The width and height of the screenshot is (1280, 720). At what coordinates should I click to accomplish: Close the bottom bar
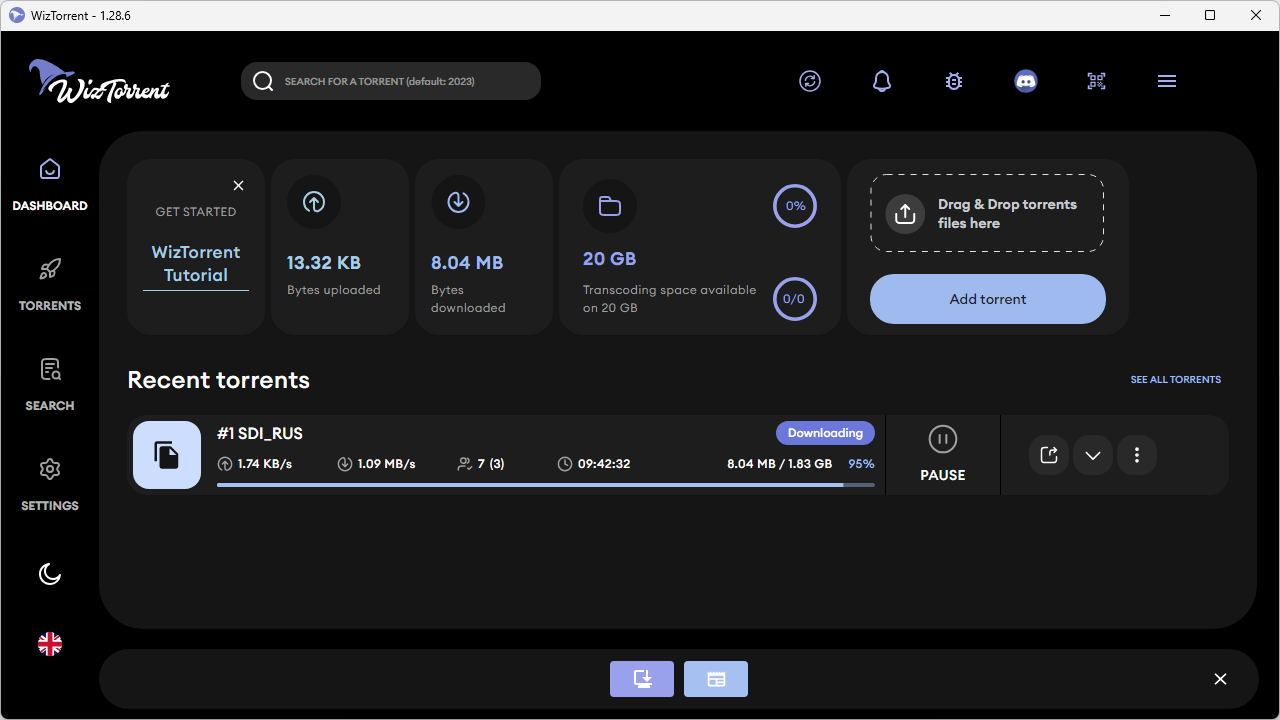[x=1220, y=679]
